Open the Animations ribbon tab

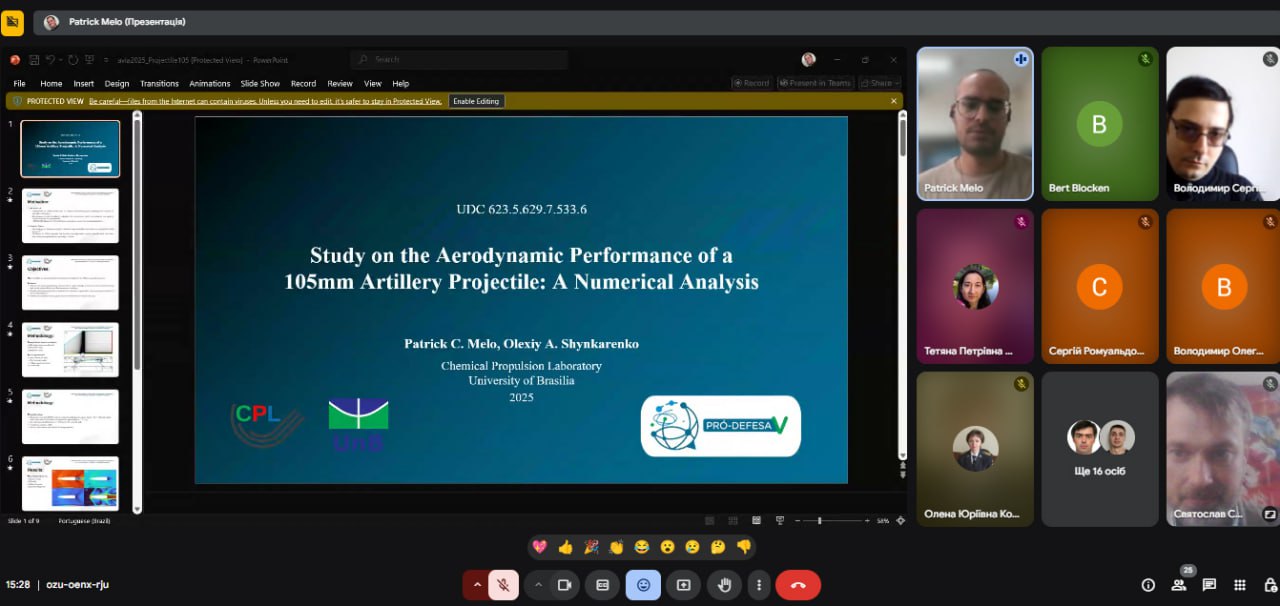pos(210,84)
